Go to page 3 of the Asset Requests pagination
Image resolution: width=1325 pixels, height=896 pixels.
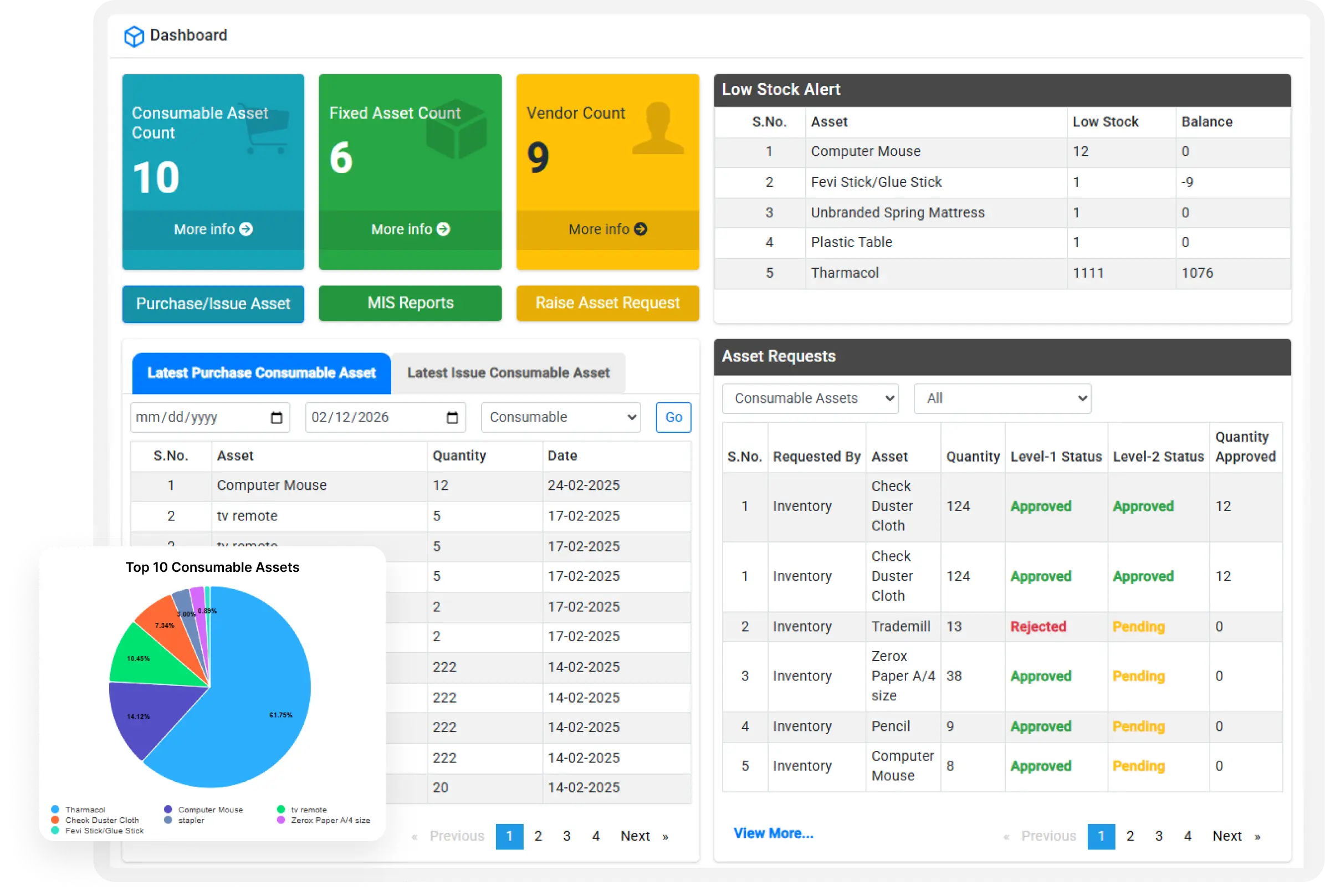click(x=1159, y=836)
